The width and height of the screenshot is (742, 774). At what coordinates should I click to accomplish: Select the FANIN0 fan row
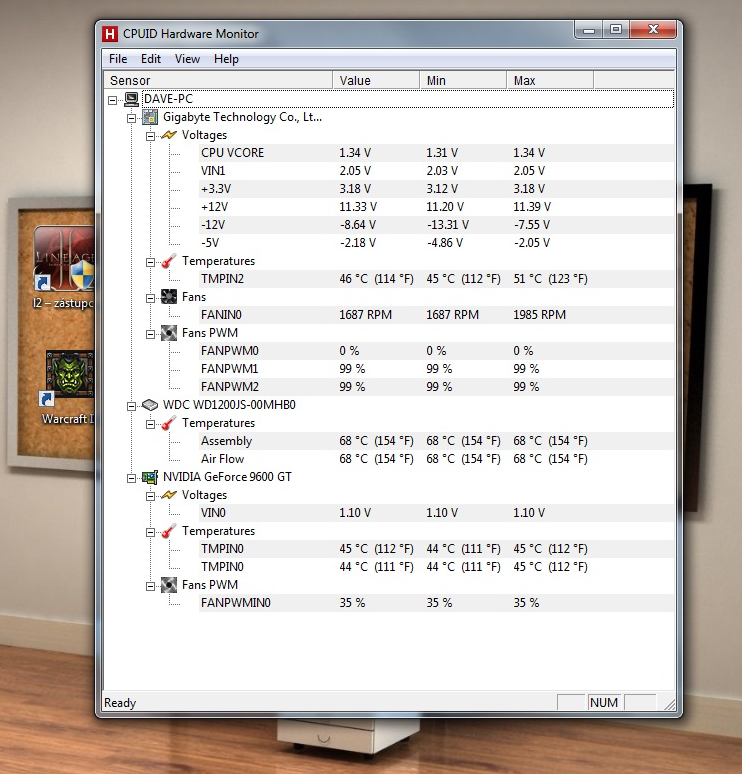[436, 315]
